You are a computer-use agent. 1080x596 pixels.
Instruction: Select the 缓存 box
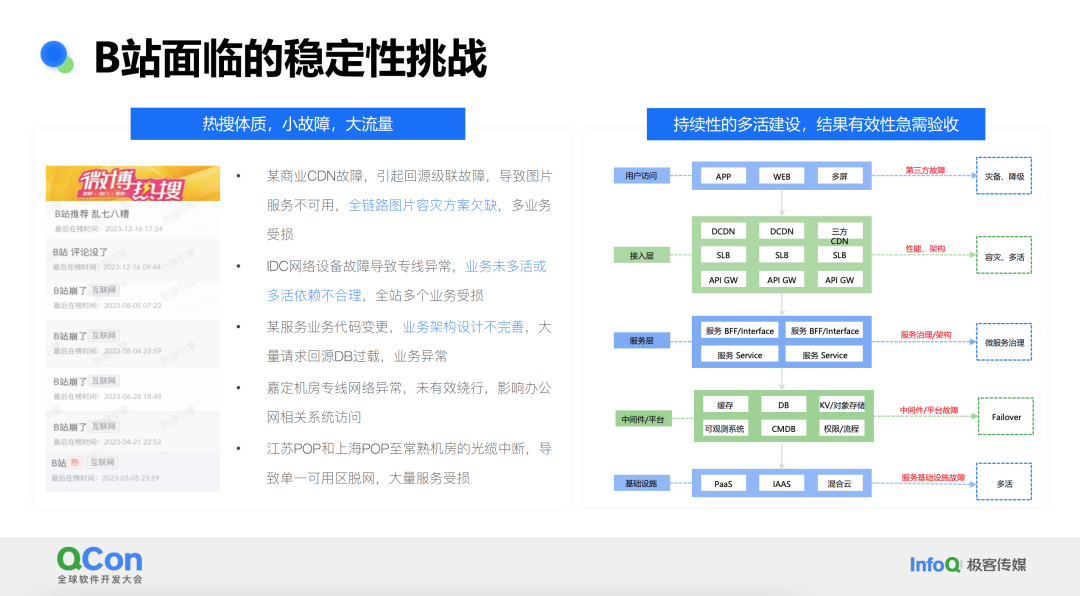(x=725, y=405)
